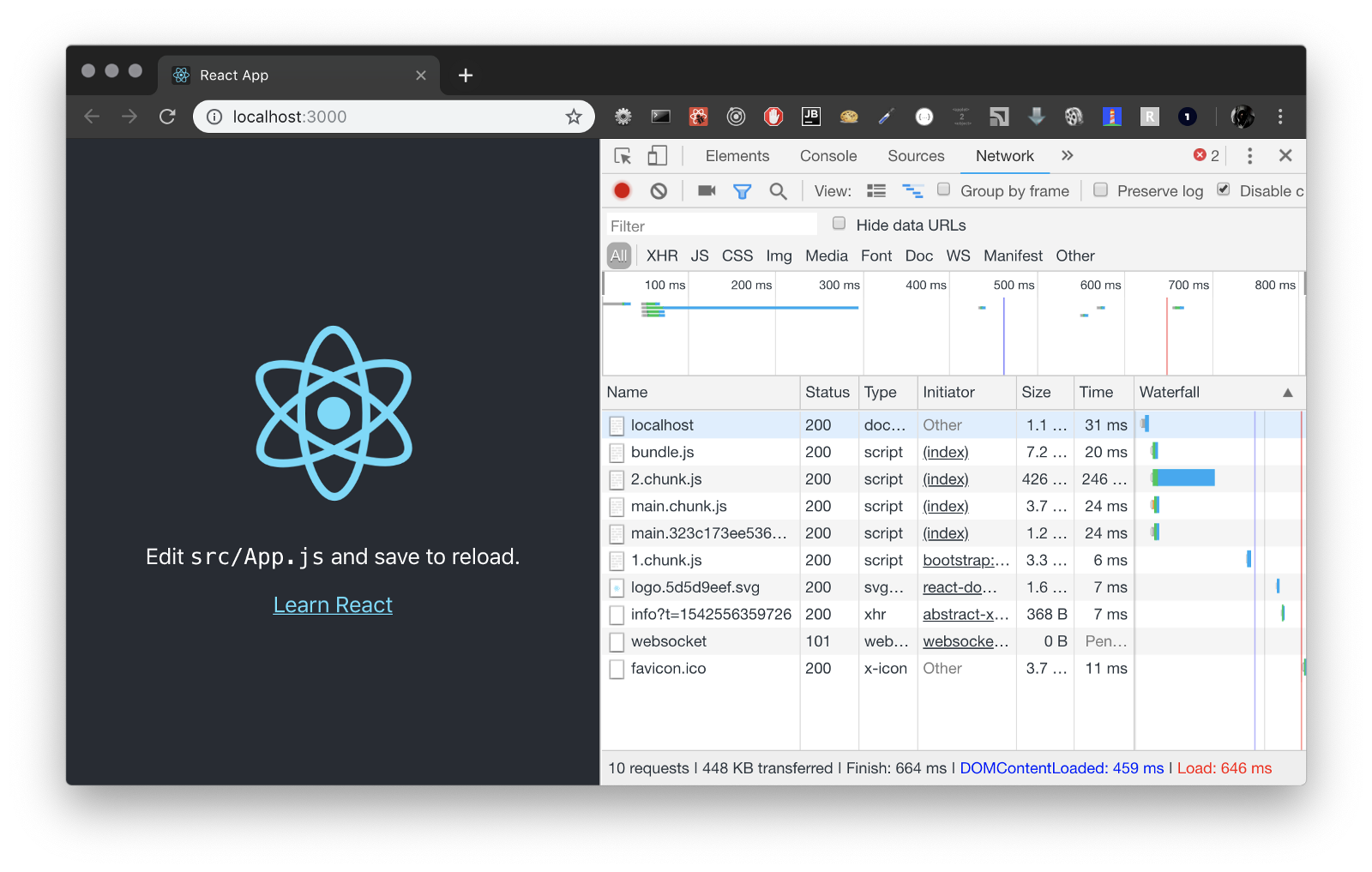The height and width of the screenshot is (872, 1372).
Task: Toggle device toolbar icon
Action: (x=657, y=156)
